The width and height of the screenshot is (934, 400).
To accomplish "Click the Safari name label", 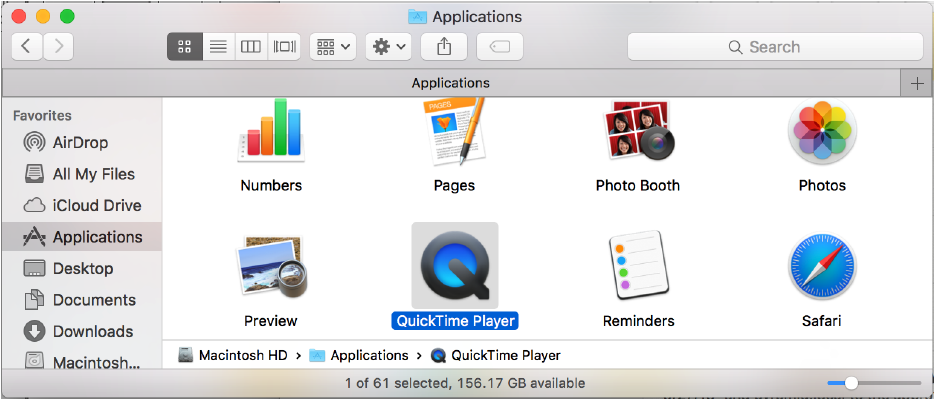I will coord(822,321).
